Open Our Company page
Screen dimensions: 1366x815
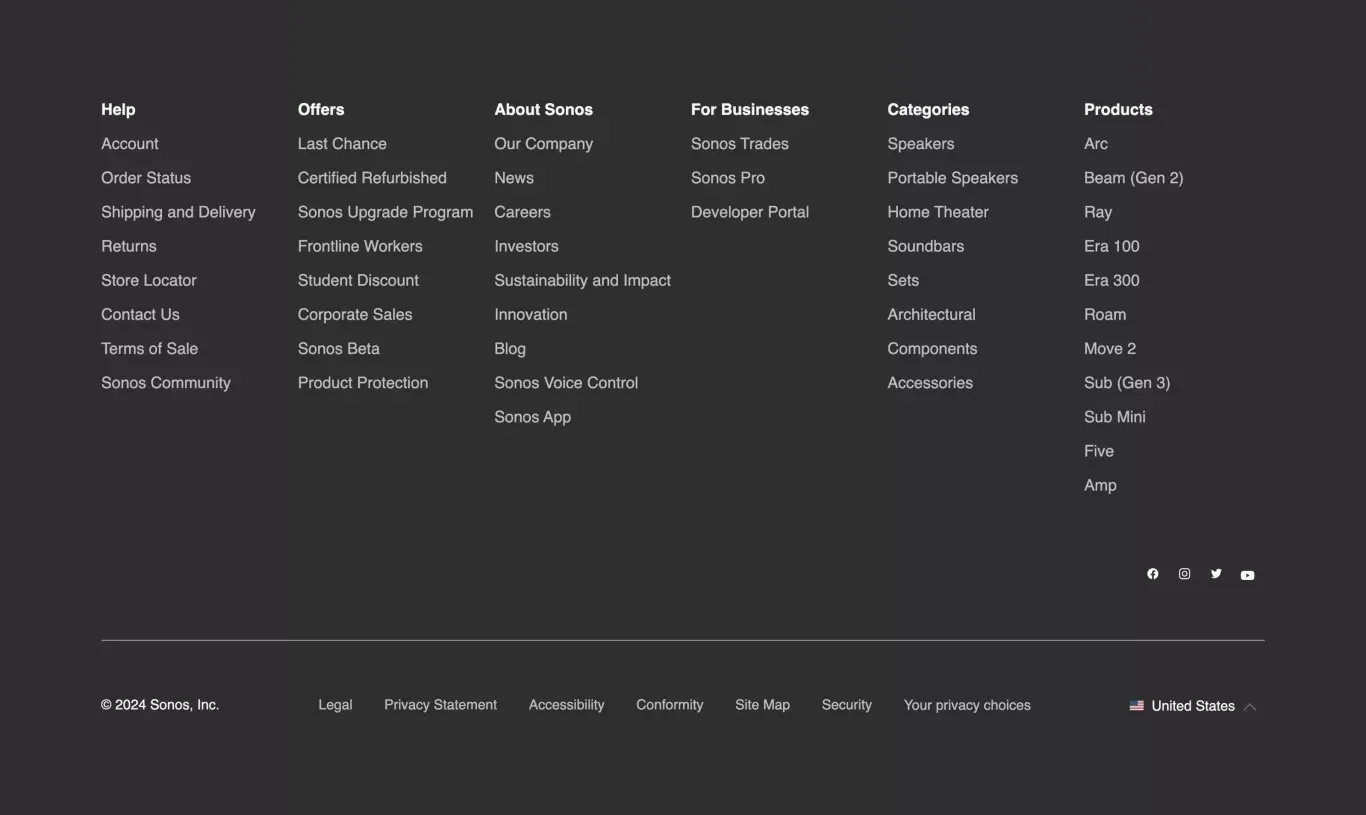[x=544, y=144]
